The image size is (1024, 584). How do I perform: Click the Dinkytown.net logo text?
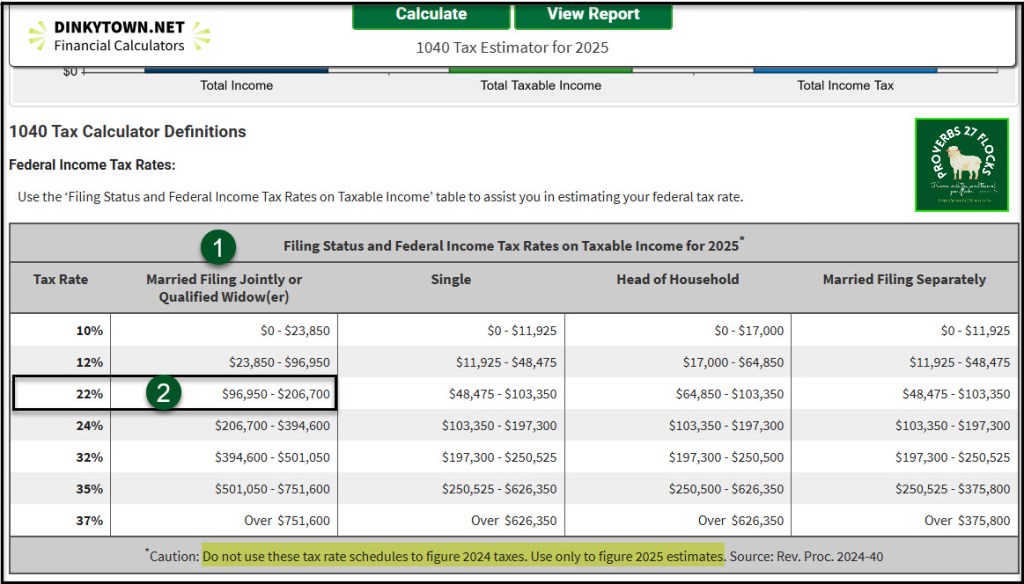pyautogui.click(x=119, y=28)
